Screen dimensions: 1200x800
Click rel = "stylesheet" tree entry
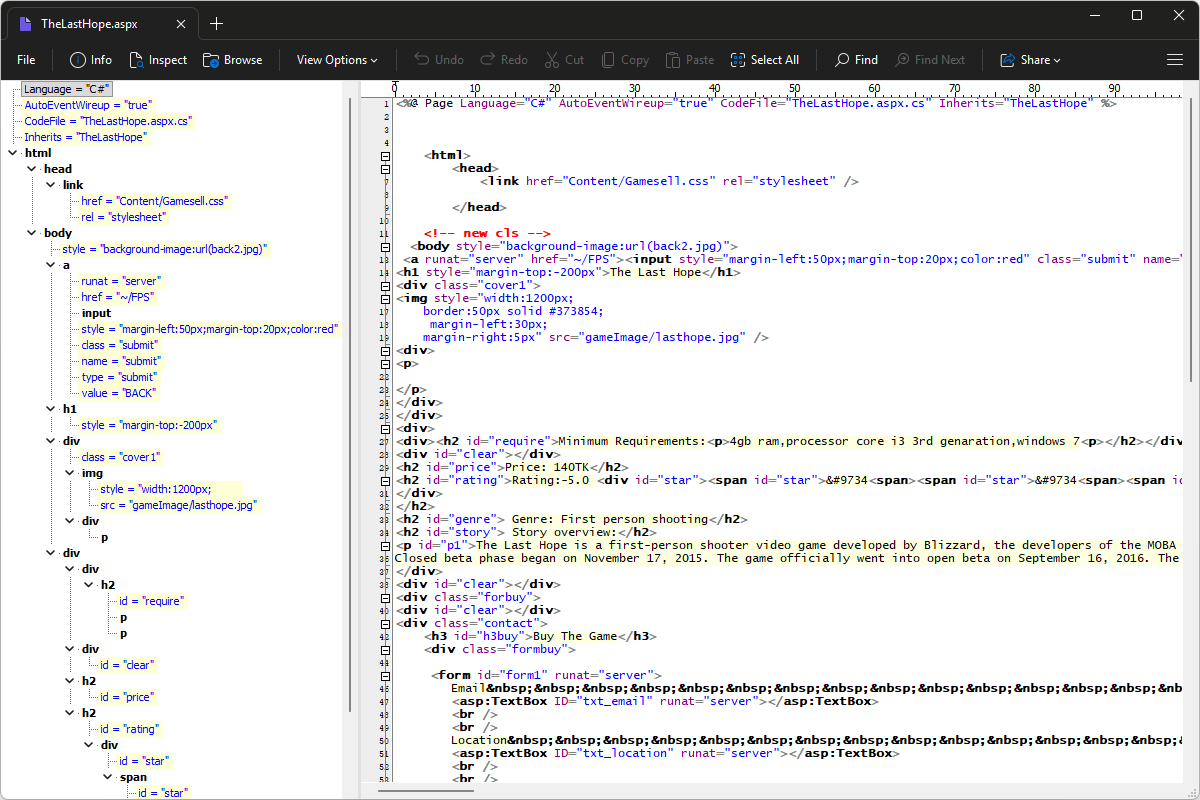pyautogui.click(x=123, y=217)
